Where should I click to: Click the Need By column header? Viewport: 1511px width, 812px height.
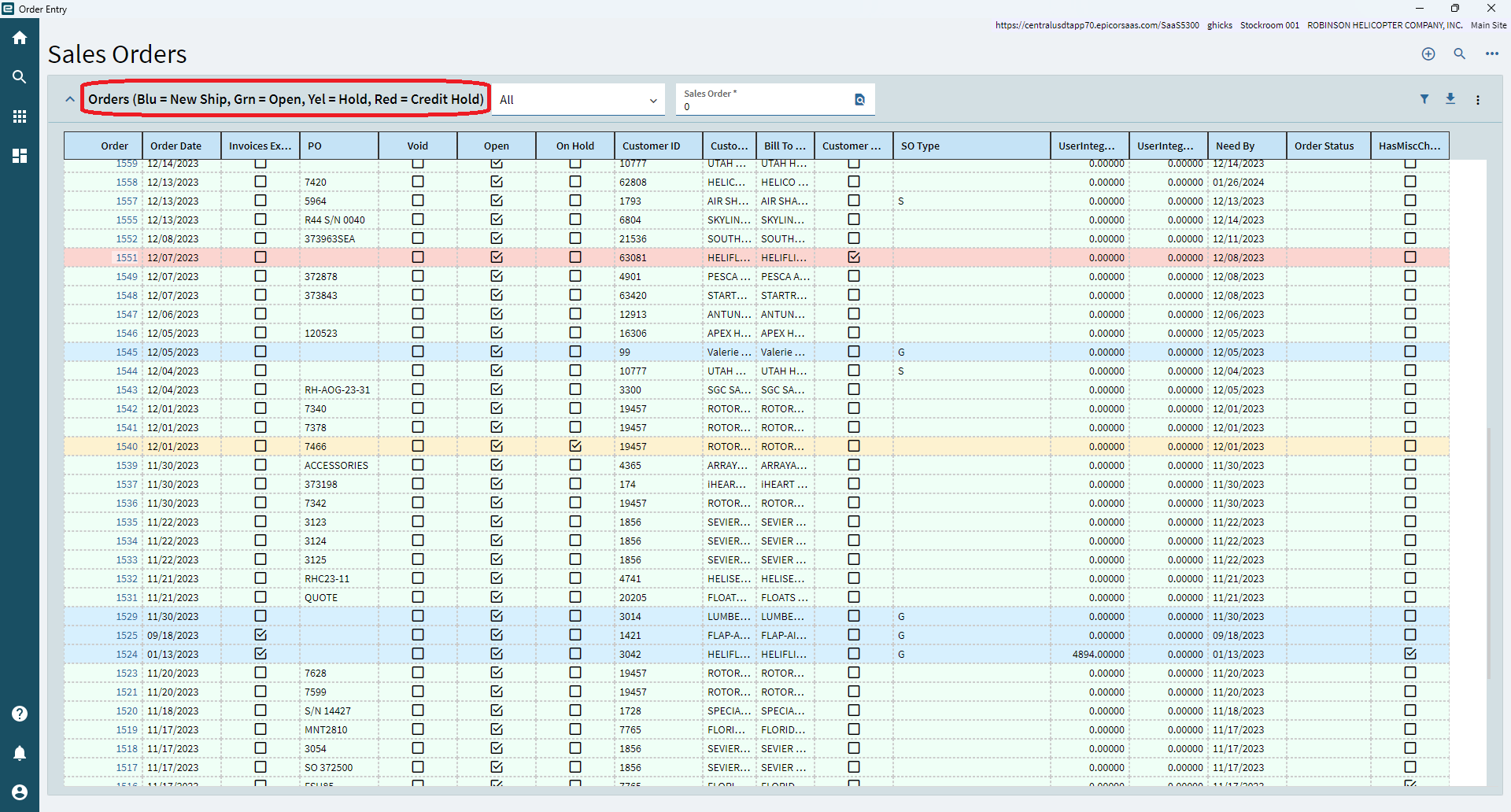click(1235, 146)
